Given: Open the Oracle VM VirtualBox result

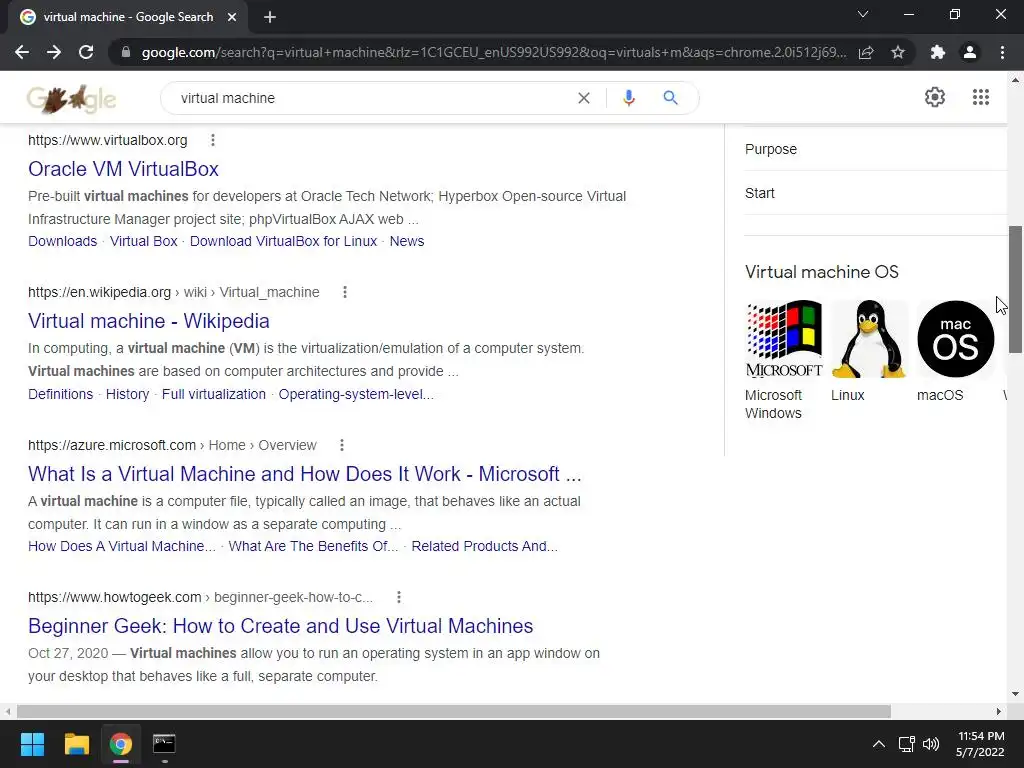Looking at the screenshot, I should pos(123,168).
